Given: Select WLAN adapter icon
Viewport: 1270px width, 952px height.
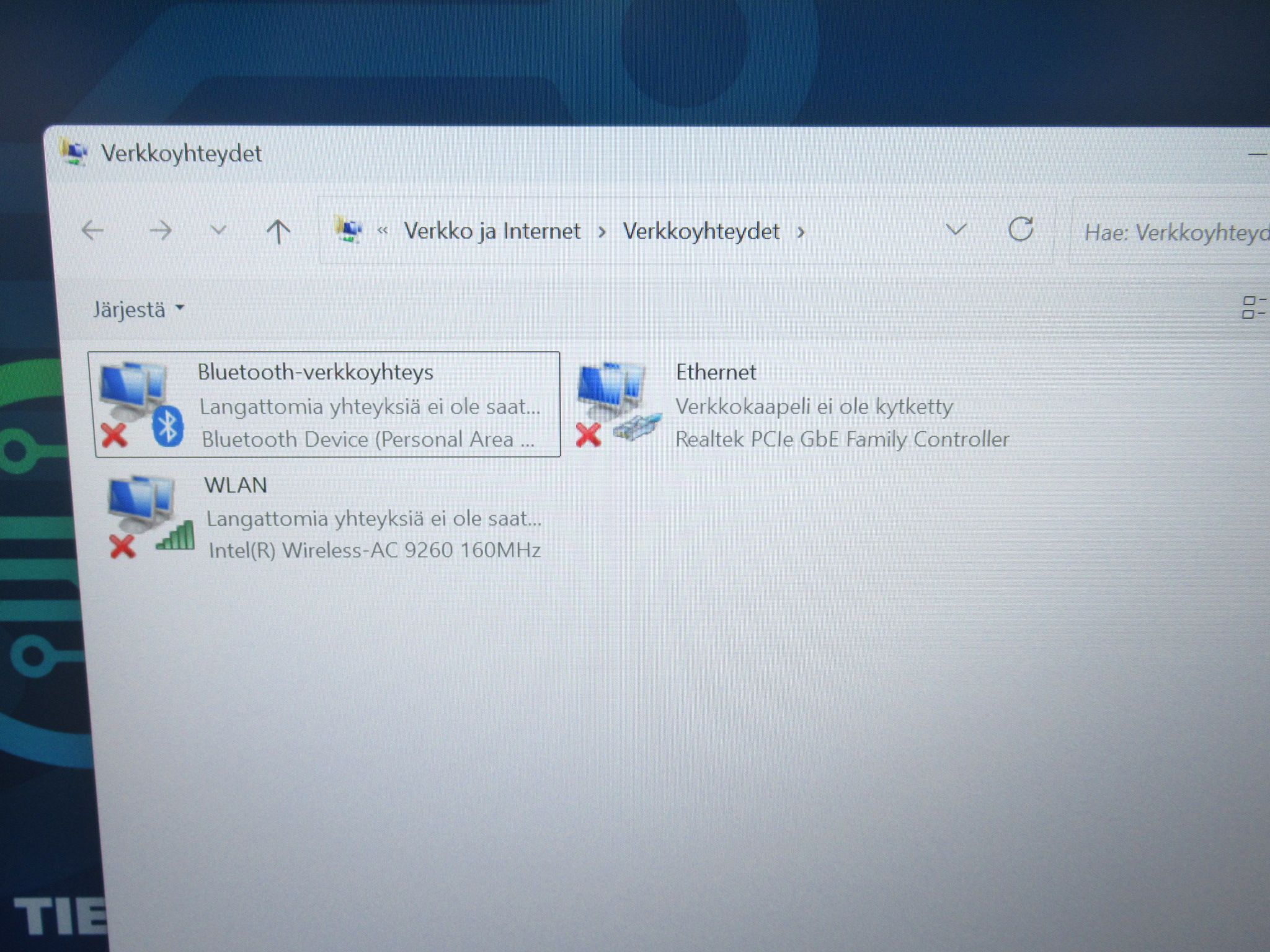Looking at the screenshot, I should pos(151,516).
